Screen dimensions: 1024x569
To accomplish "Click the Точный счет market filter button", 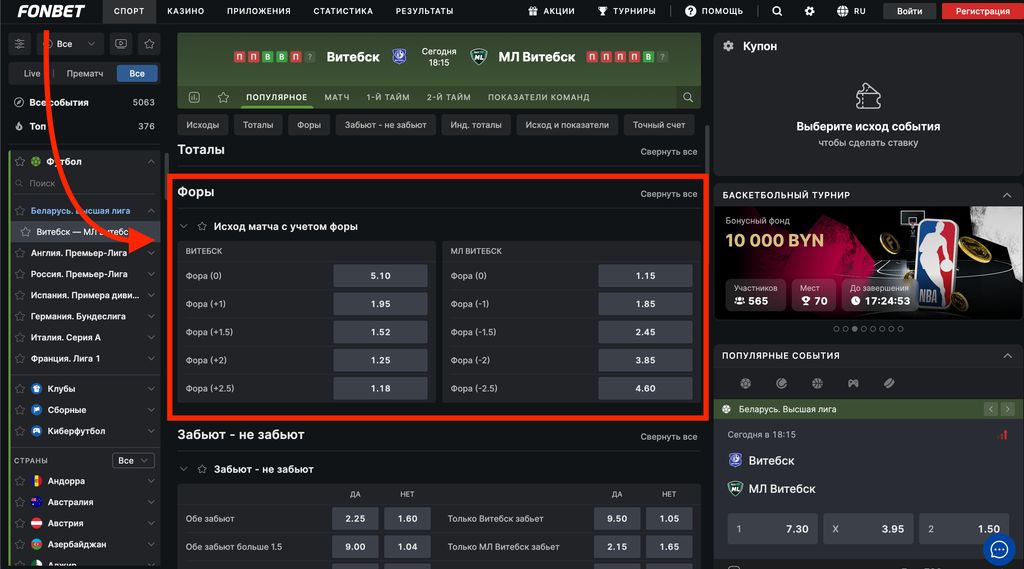I will coord(659,125).
